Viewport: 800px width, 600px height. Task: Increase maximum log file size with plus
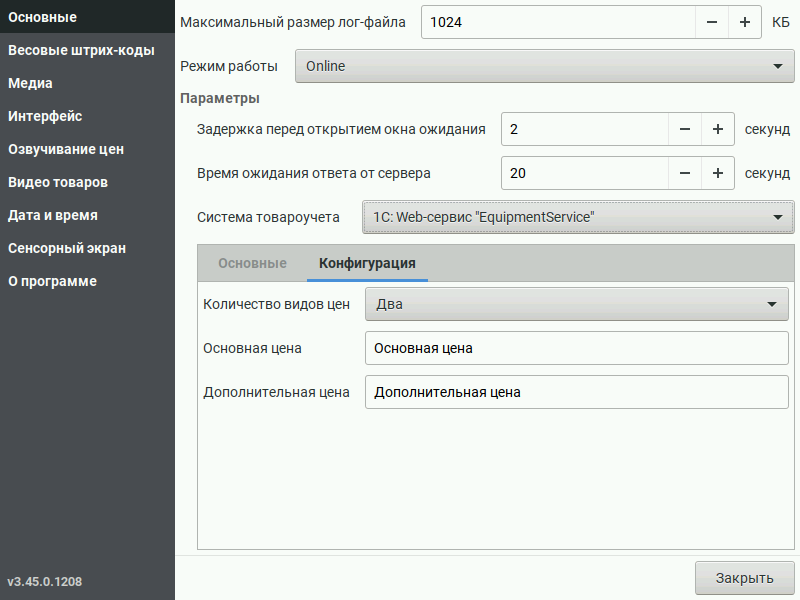coord(745,22)
